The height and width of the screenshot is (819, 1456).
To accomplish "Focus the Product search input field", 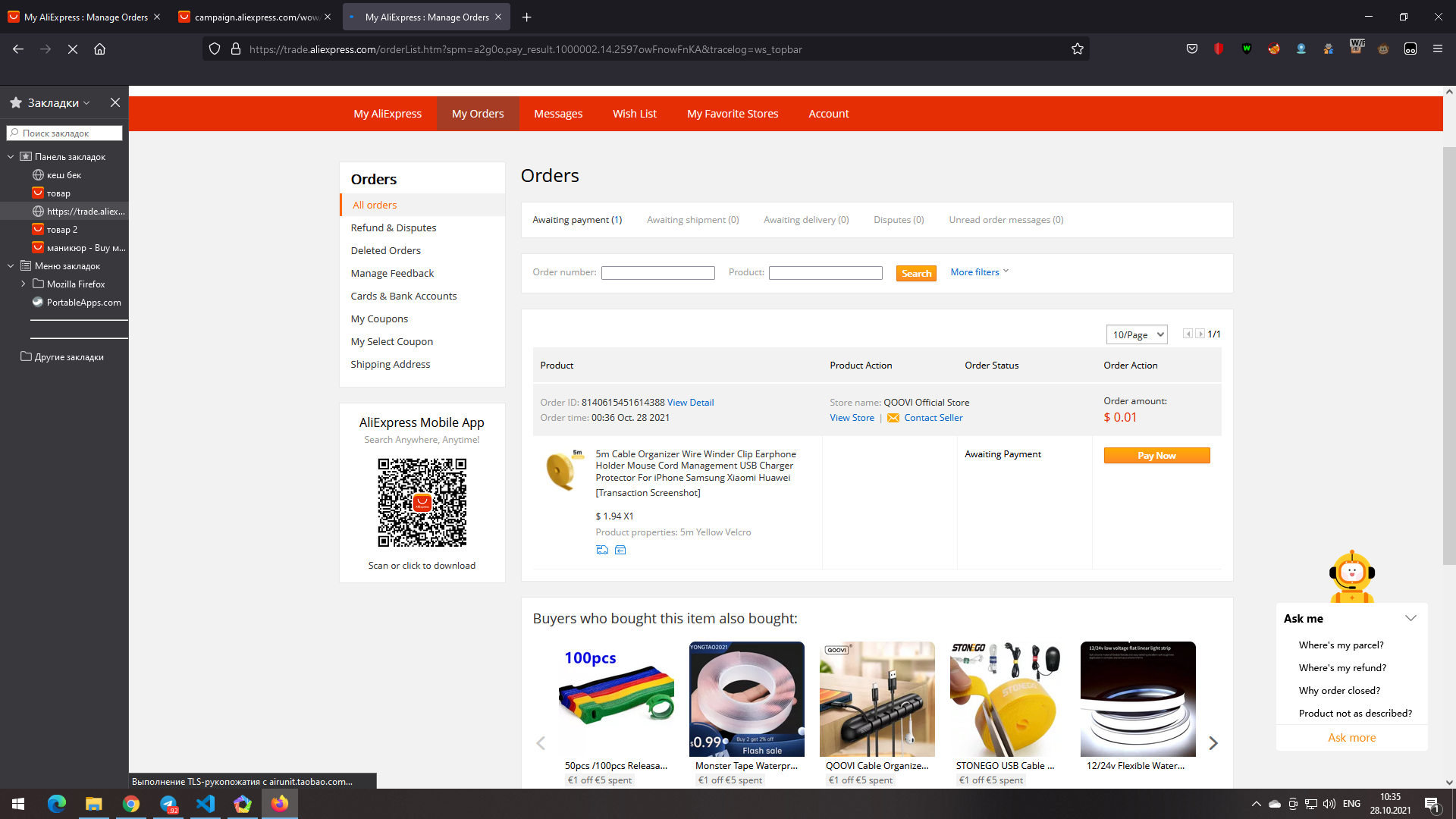I will [826, 273].
